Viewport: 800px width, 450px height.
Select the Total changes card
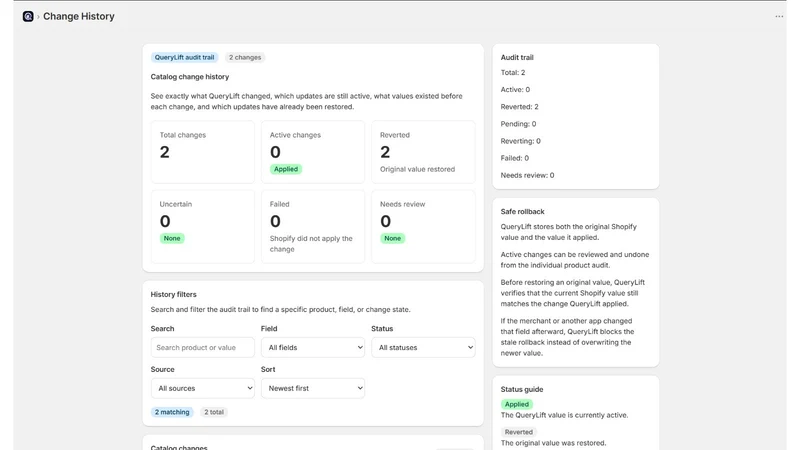pyautogui.click(x=203, y=152)
